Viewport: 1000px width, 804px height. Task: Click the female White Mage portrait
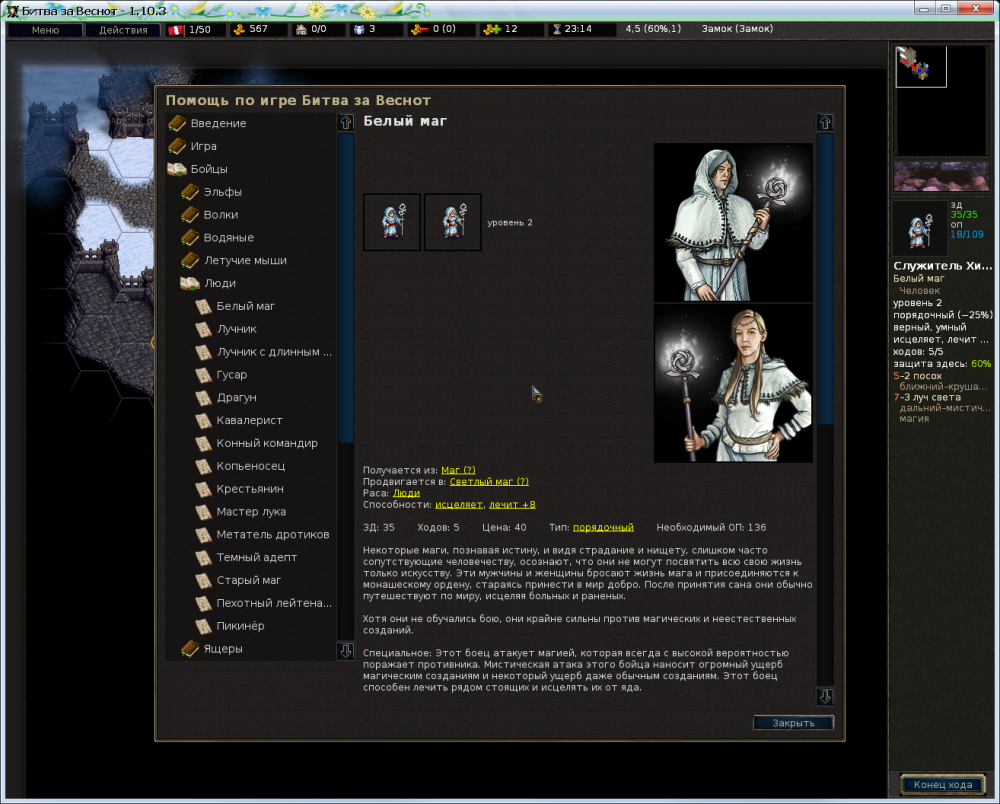point(733,383)
